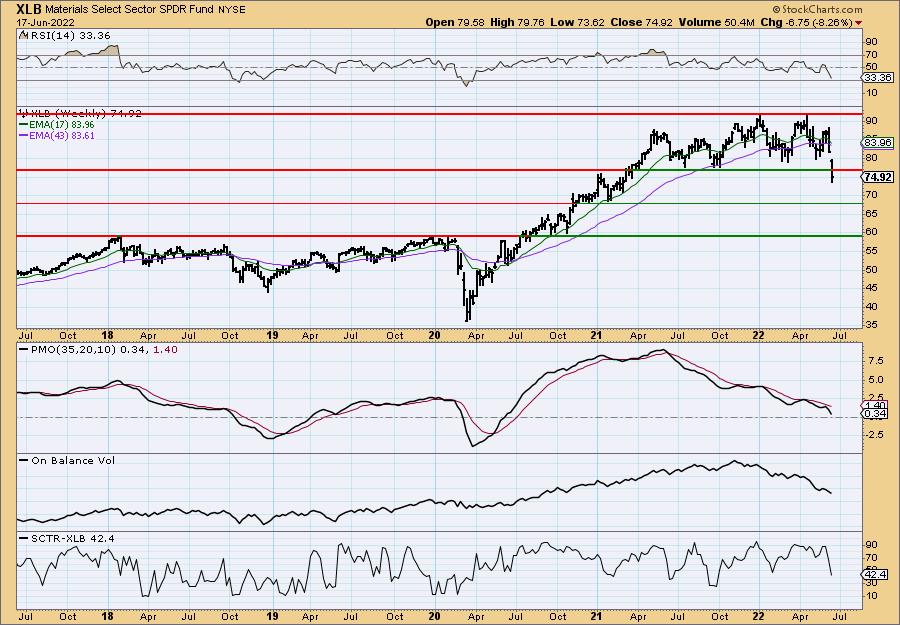The image size is (900, 625).
Task: Click the 7.5 level on the PMO axis
Action: [875, 360]
